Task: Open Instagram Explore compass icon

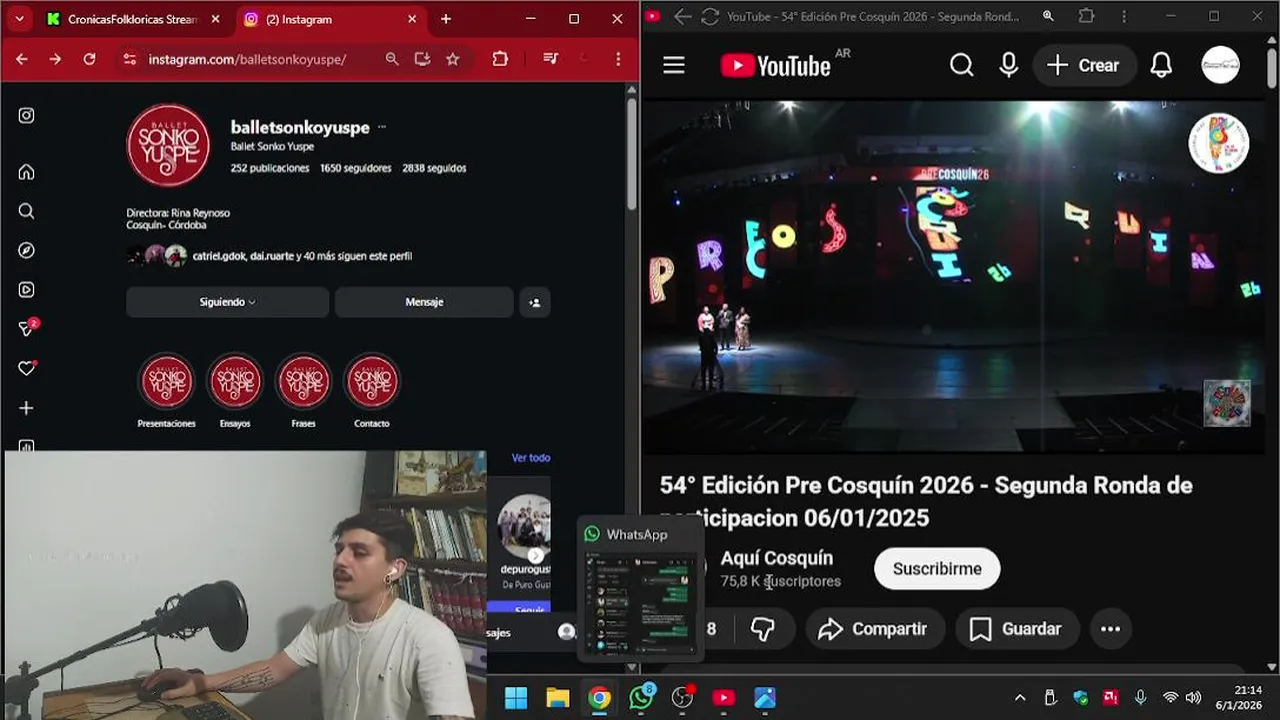Action: (27, 250)
